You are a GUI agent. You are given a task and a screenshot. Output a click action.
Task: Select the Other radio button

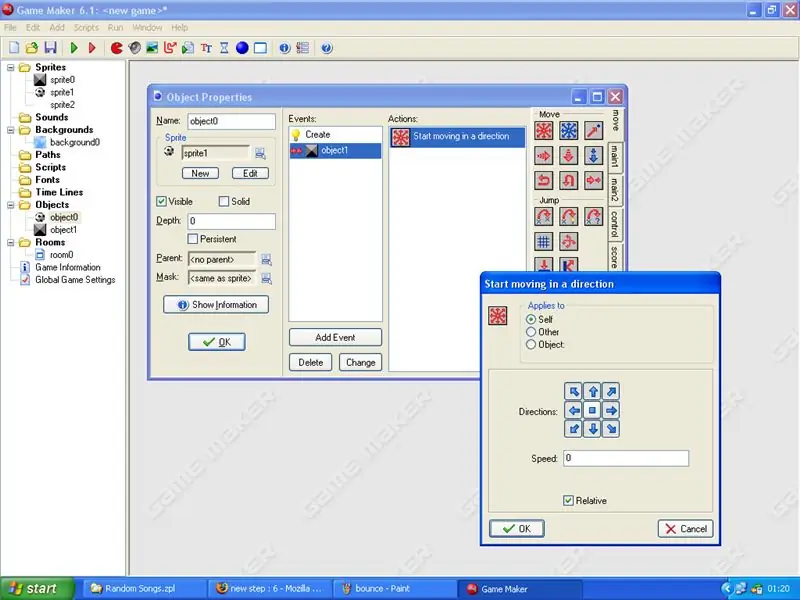[x=531, y=332]
